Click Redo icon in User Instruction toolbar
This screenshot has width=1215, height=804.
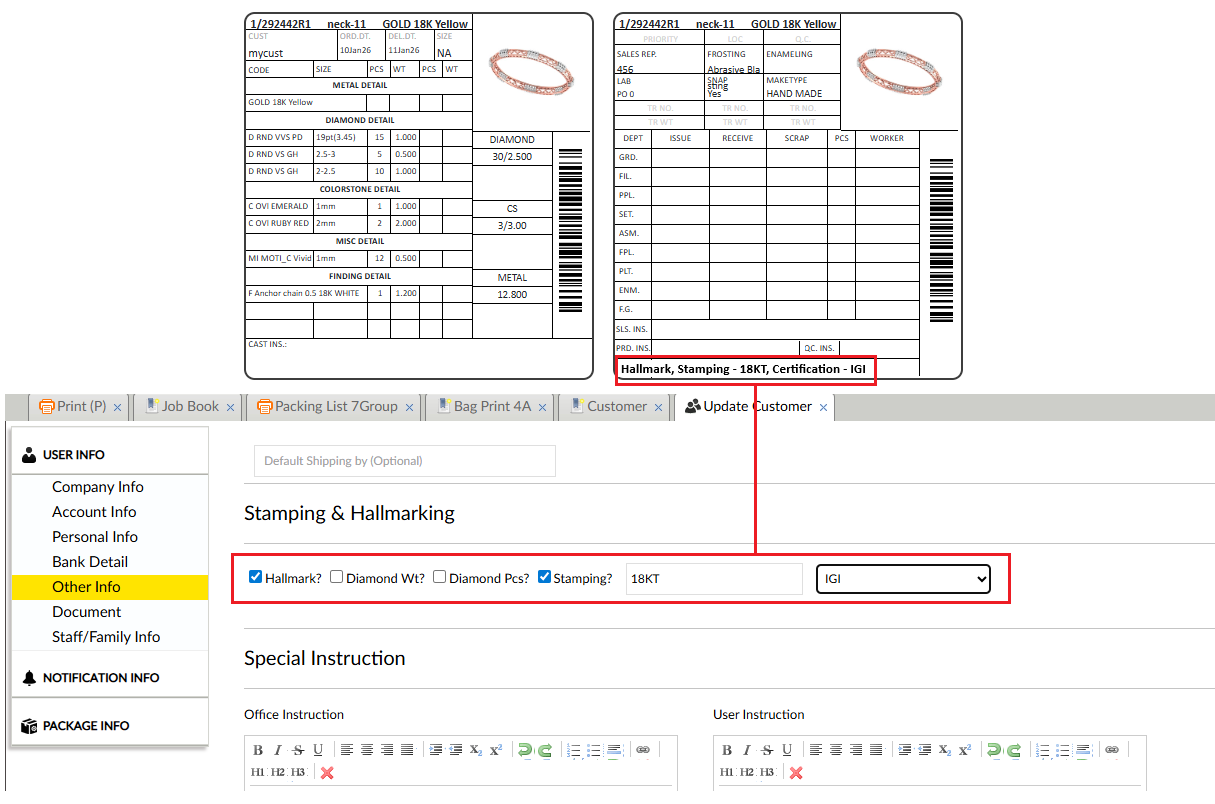(x=1013, y=750)
